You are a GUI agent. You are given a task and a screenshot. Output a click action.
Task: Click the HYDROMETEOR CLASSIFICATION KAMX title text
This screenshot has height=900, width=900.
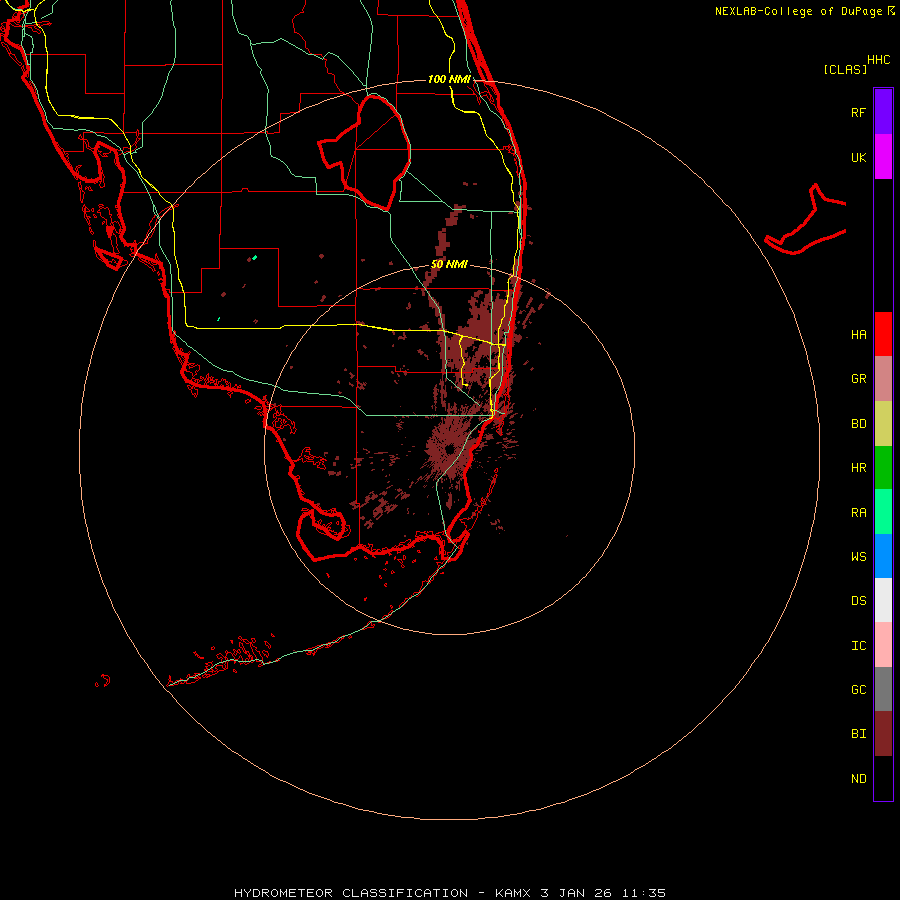tap(449, 893)
